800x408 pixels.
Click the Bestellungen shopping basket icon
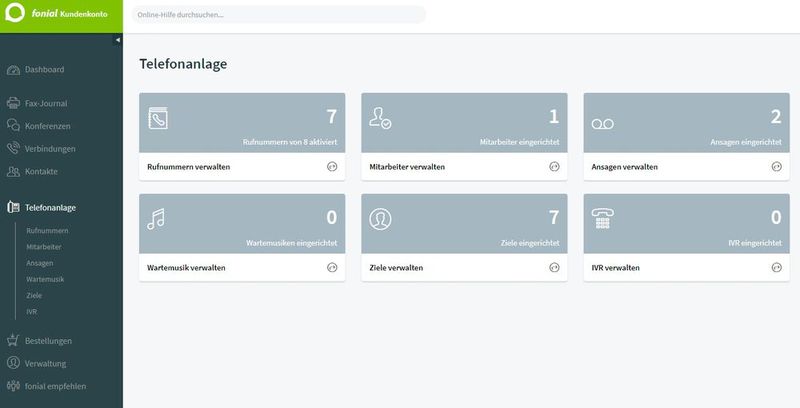[x=13, y=340]
